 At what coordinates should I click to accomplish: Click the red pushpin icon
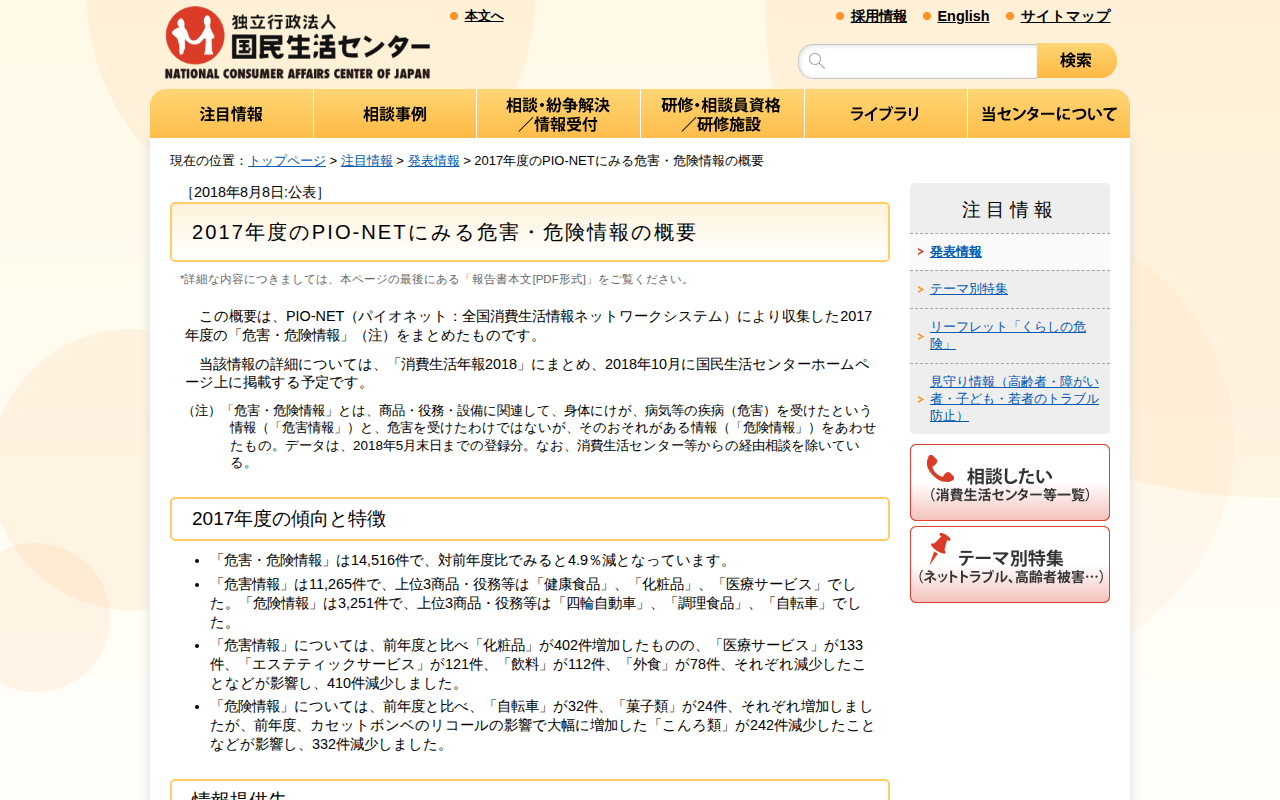point(939,548)
